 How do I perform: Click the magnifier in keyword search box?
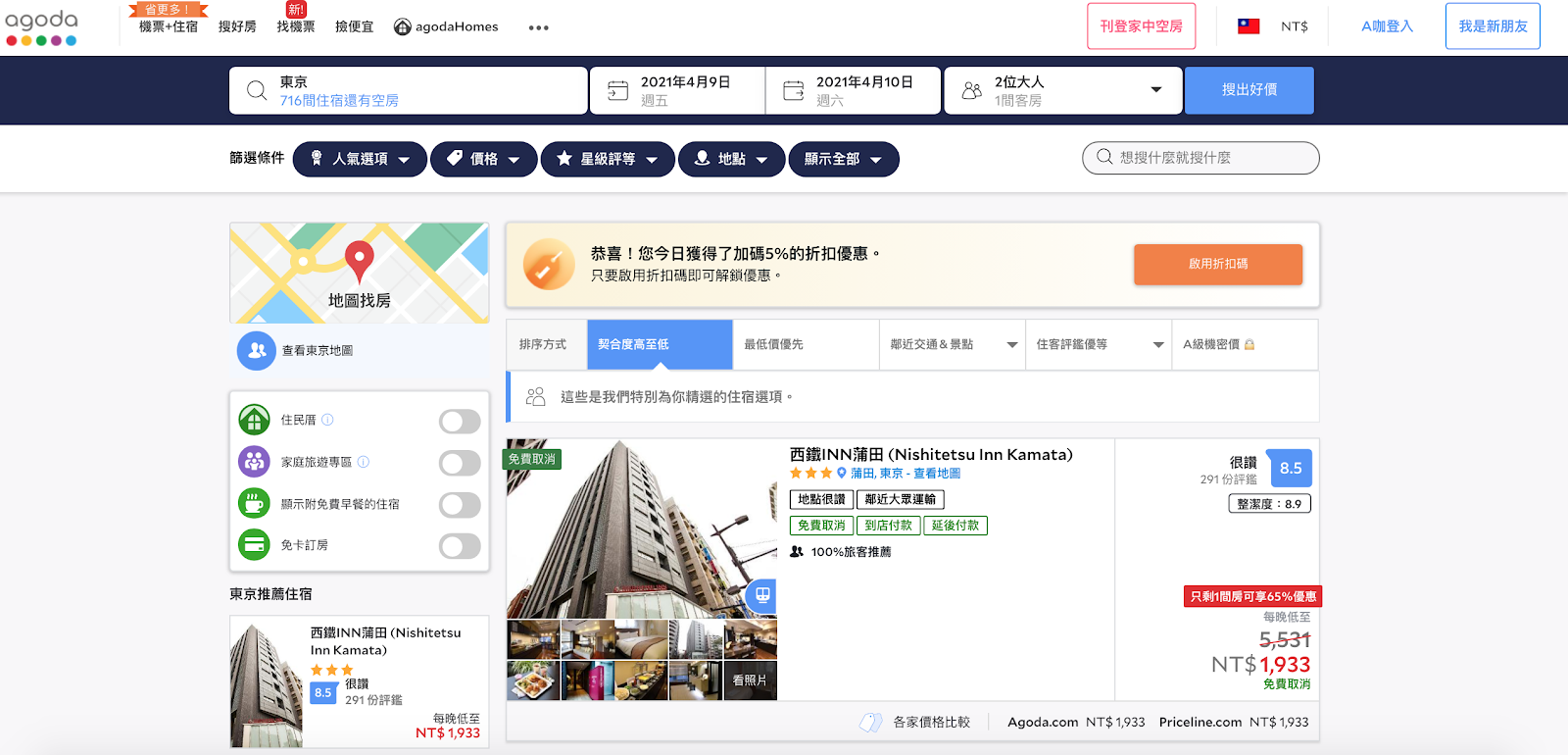click(1104, 157)
